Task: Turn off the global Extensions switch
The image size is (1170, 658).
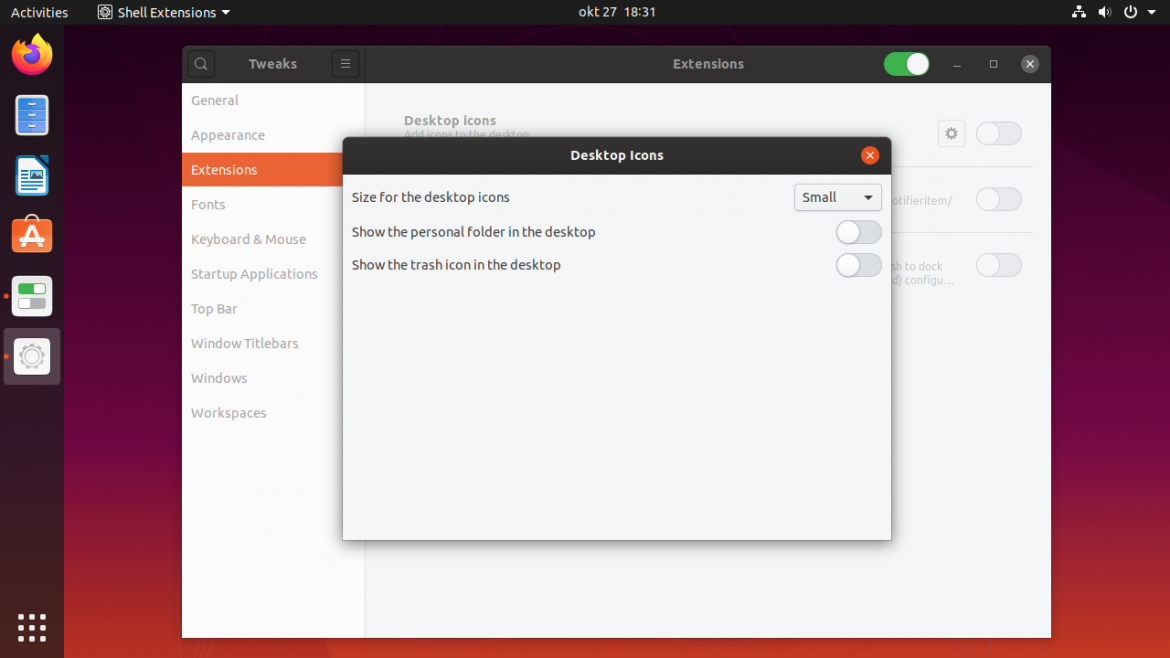Action: pos(907,64)
